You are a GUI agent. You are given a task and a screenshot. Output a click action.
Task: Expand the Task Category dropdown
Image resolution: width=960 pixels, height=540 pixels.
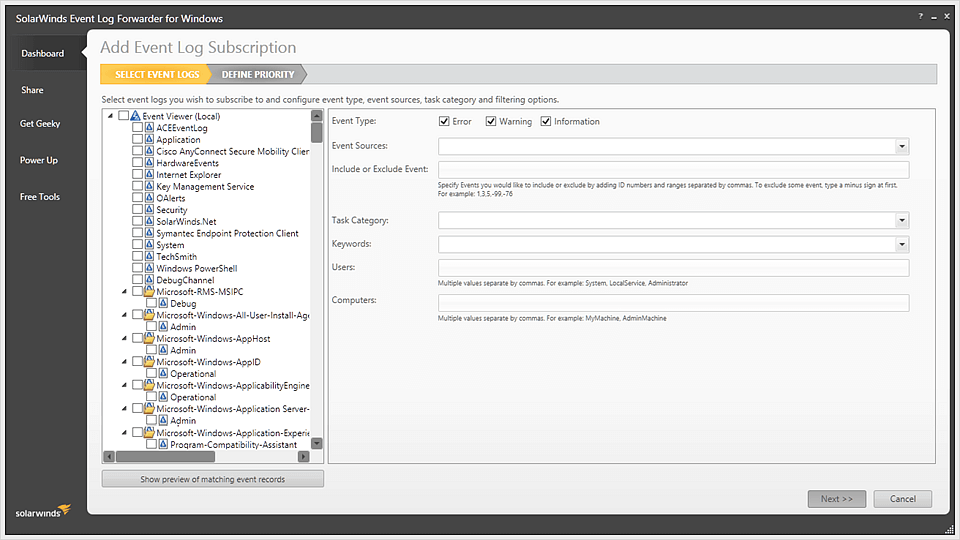point(901,221)
